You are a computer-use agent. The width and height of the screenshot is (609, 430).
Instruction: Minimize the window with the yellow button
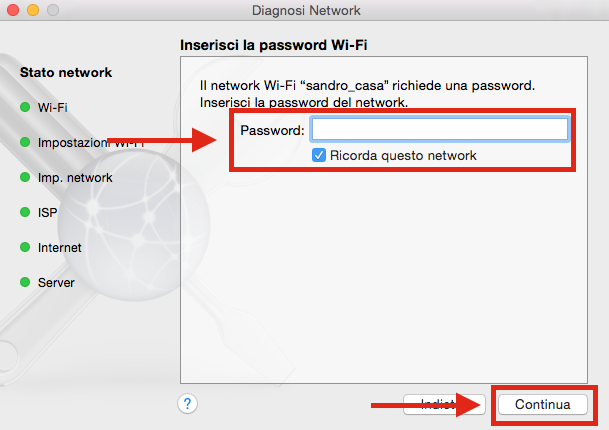33,10
